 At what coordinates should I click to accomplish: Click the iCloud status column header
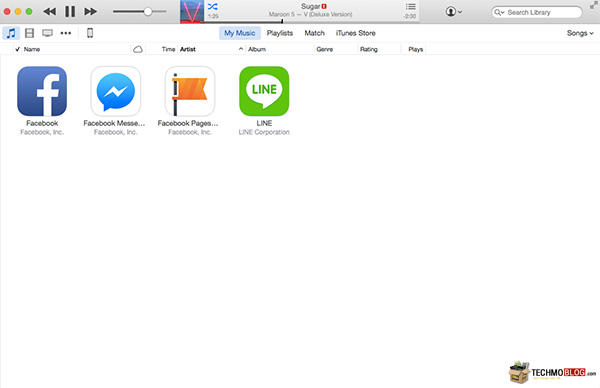pos(138,49)
